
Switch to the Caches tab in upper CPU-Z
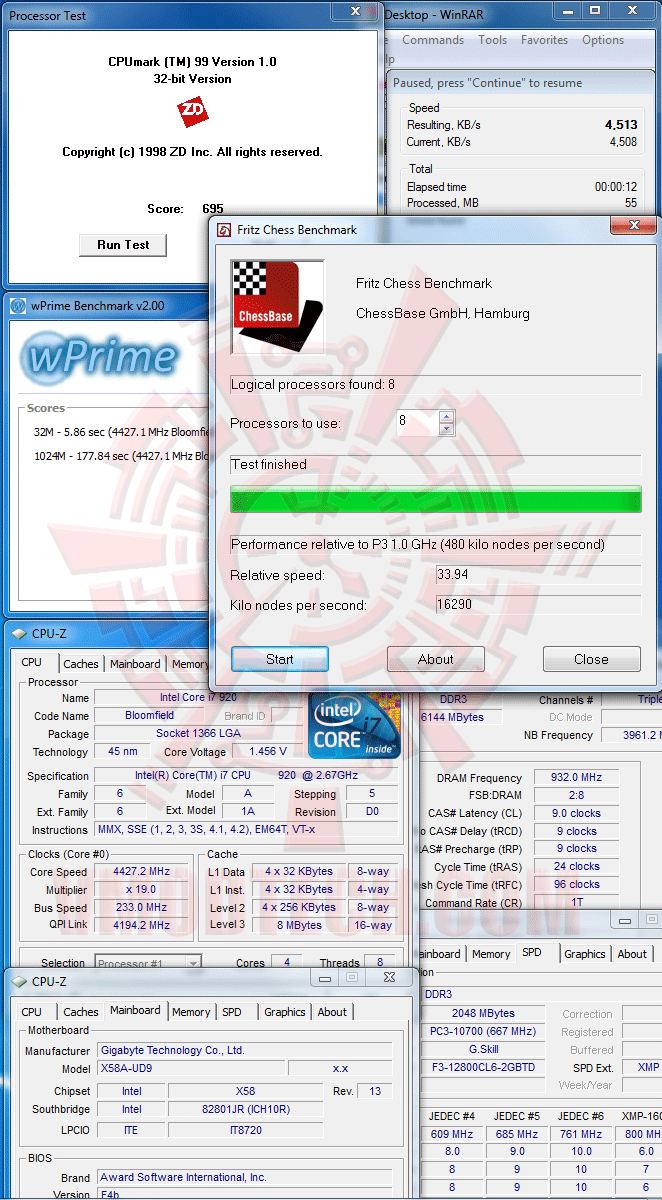pyautogui.click(x=81, y=664)
